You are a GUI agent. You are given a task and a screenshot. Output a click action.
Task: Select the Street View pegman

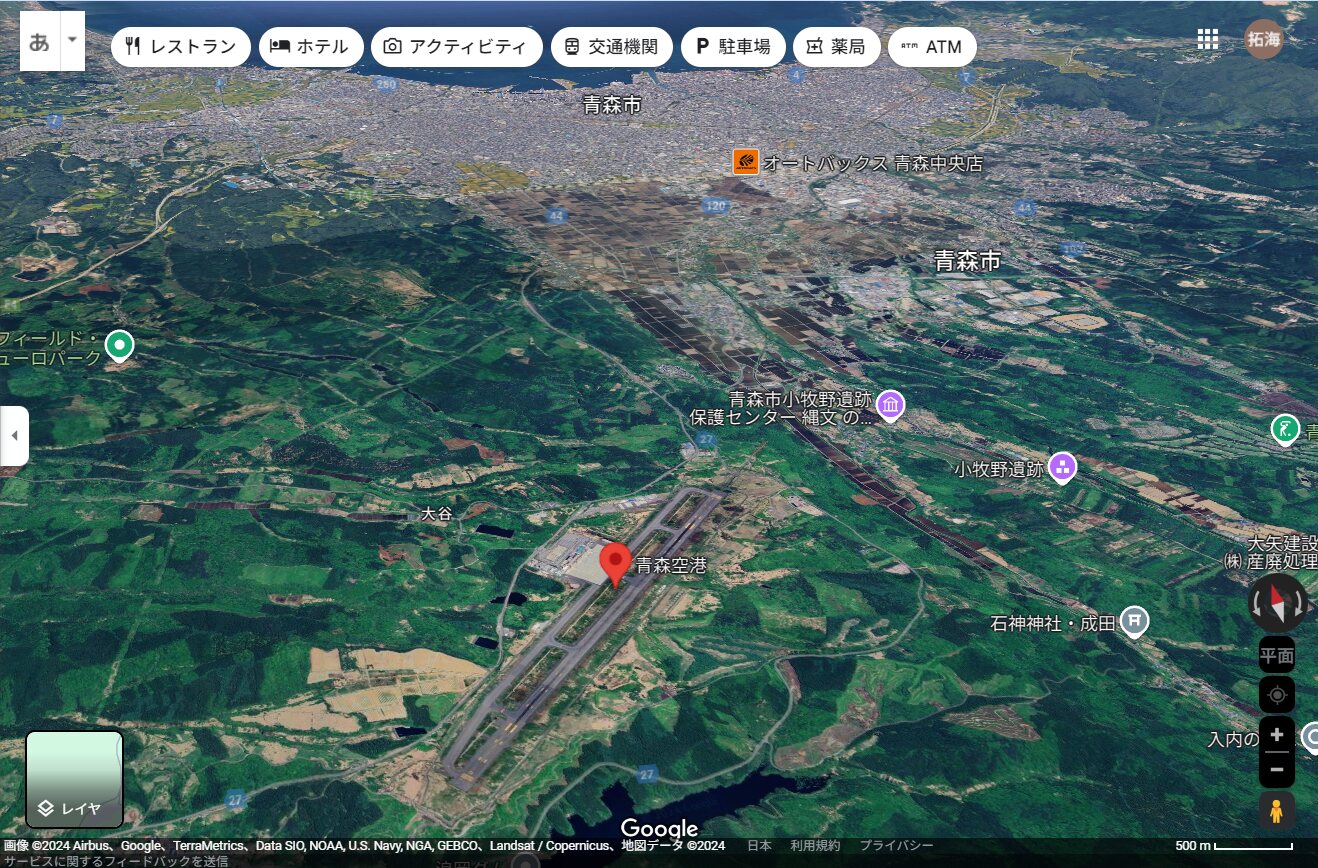pos(1276,811)
